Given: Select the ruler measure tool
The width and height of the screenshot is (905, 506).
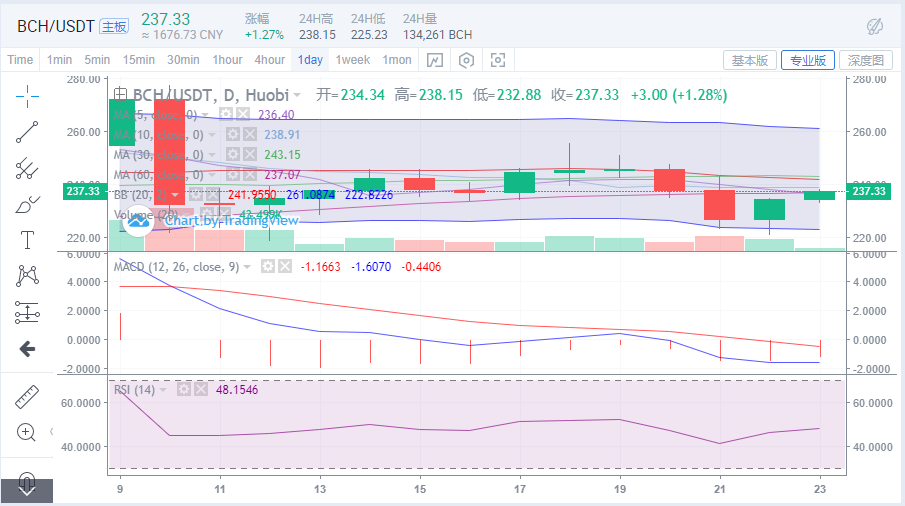Looking at the screenshot, I should (27, 397).
